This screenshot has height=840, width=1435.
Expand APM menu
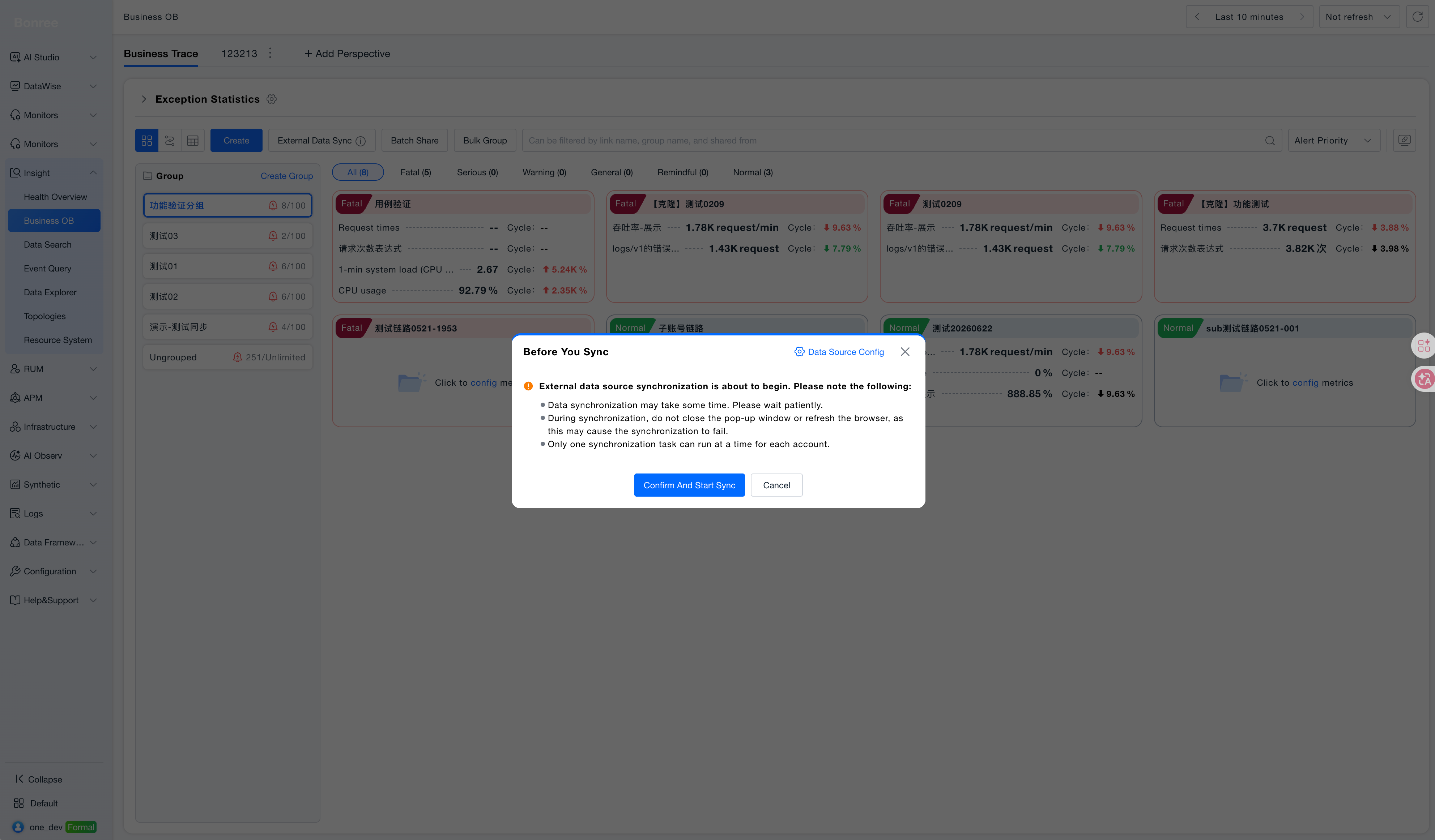point(54,398)
